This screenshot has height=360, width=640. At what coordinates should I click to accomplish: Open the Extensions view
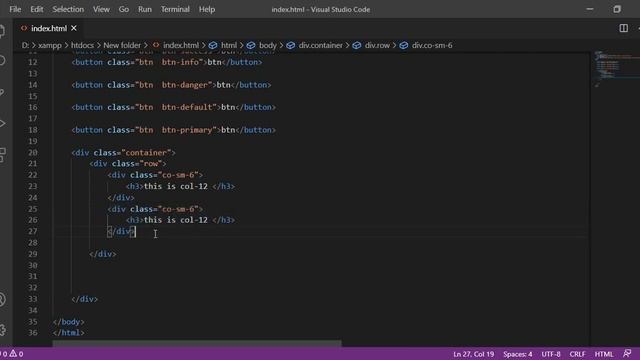2,155
